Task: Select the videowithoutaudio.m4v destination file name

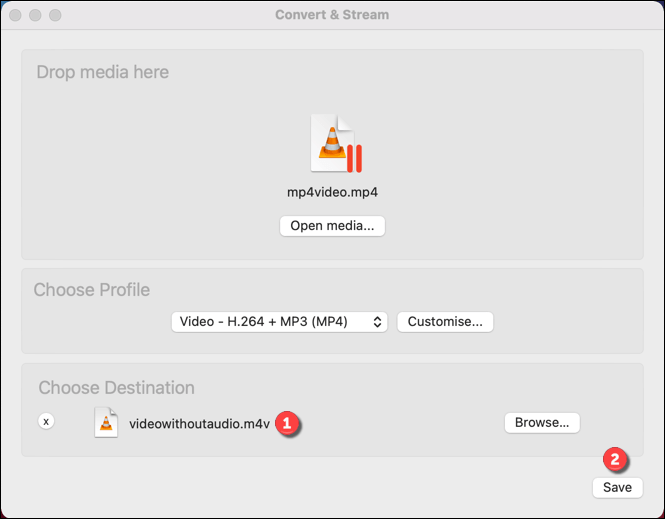Action: pos(199,423)
